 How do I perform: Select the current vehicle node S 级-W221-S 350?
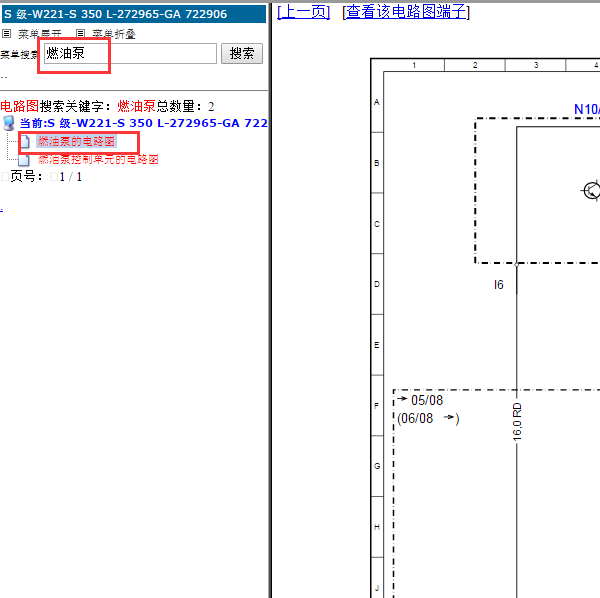click(143, 123)
